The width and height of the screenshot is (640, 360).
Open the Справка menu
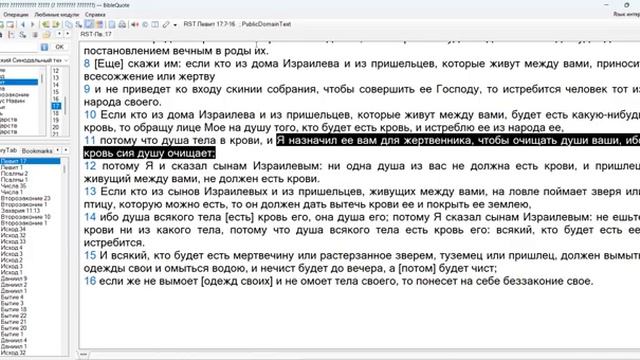[x=95, y=14]
